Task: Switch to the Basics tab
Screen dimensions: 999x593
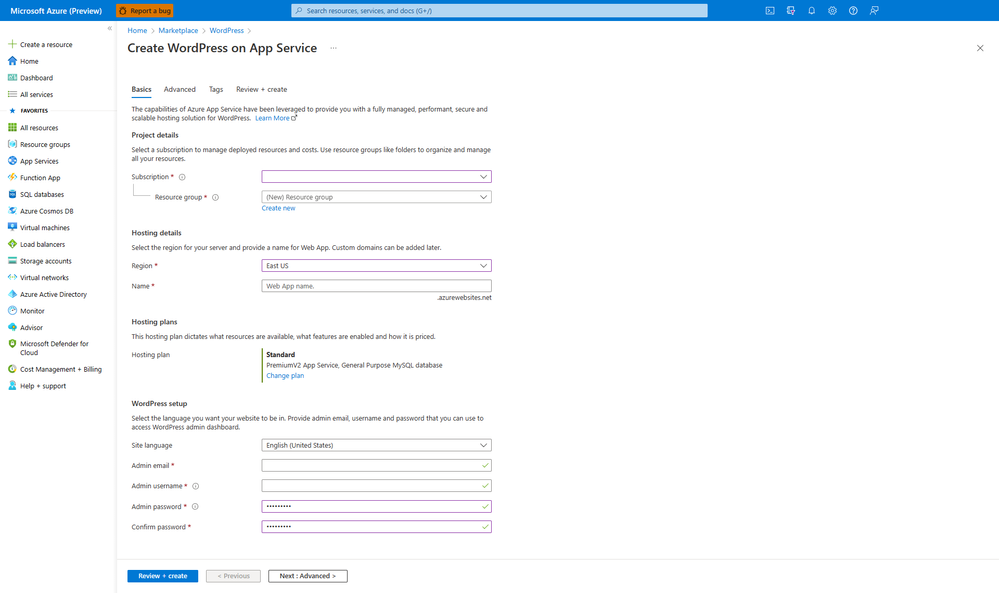Action: 141,89
